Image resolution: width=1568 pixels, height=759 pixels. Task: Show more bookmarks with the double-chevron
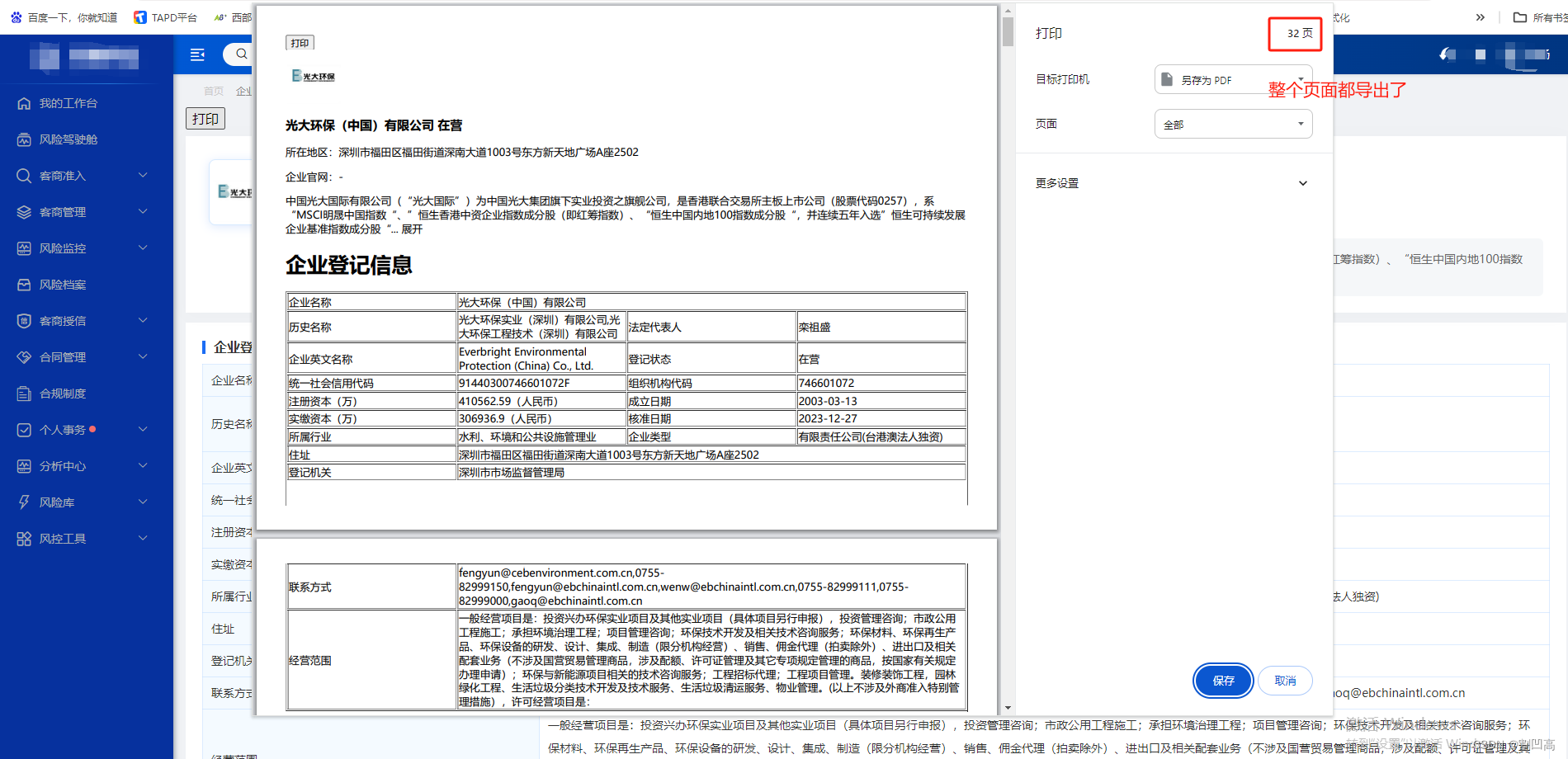(x=1481, y=17)
